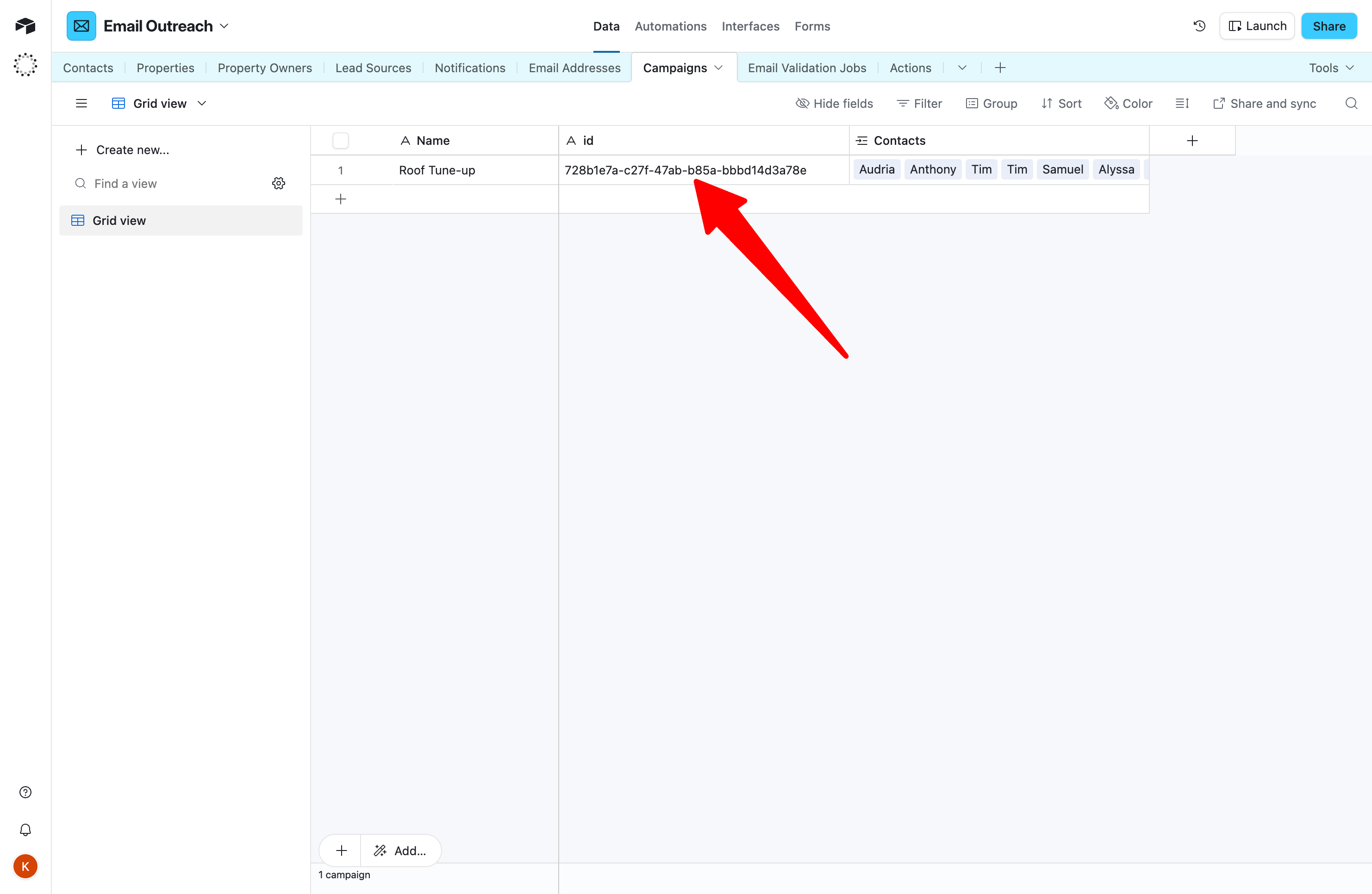1372x894 pixels.
Task: Click the Launch button
Action: (x=1257, y=26)
